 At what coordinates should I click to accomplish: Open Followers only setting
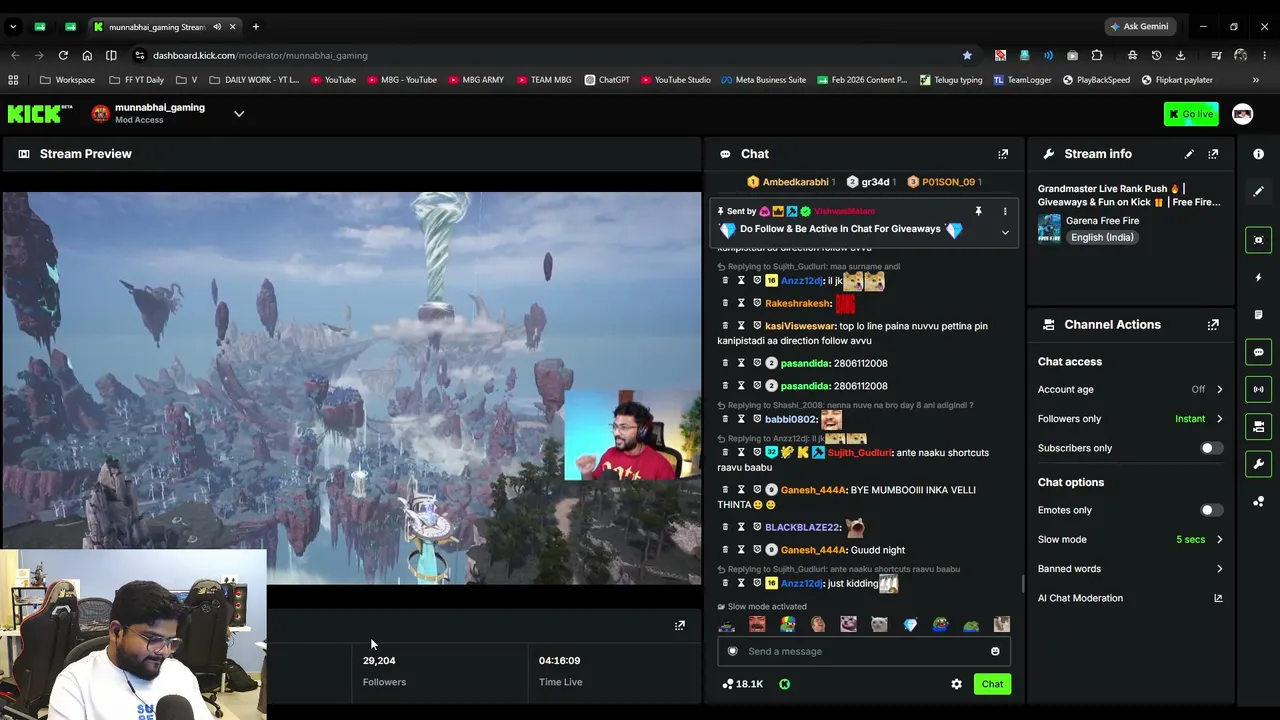[x=1130, y=419]
